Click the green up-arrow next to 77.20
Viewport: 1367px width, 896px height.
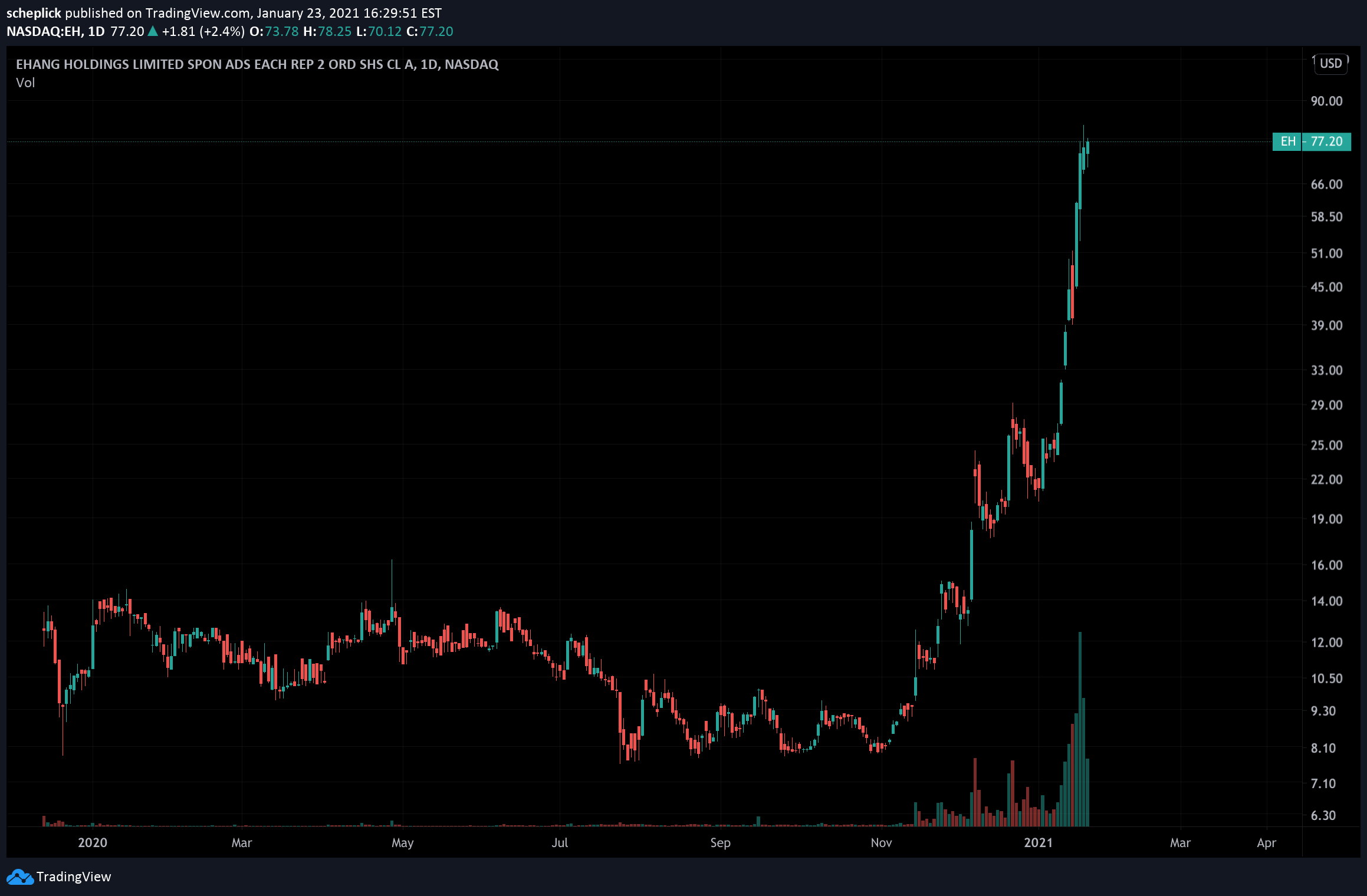[153, 31]
